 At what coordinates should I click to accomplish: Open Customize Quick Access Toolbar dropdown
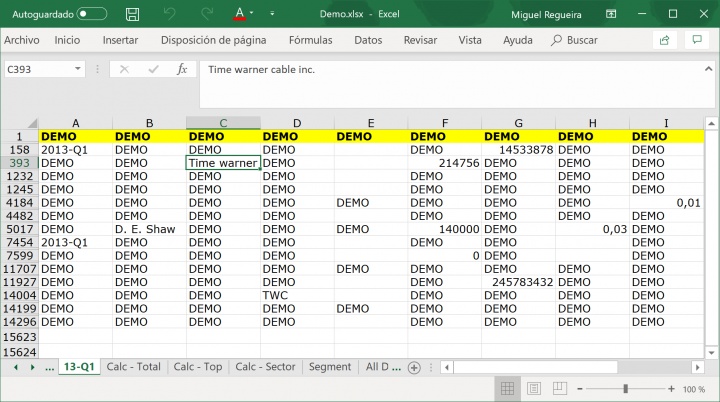tap(272, 14)
